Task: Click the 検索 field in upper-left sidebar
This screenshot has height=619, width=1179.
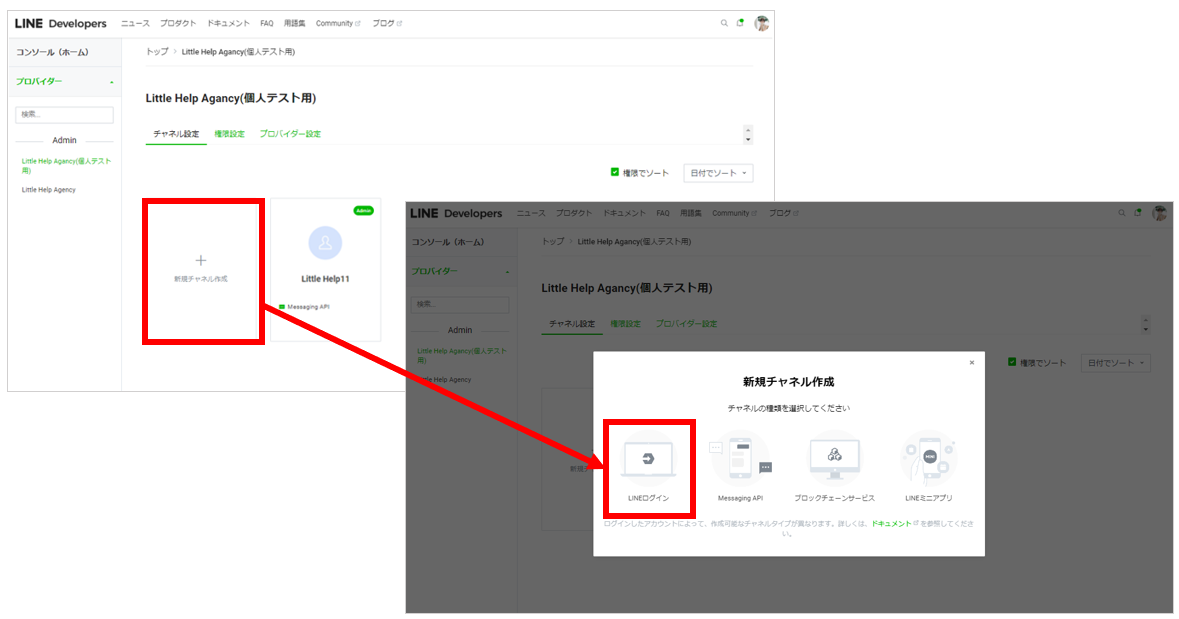Action: (64, 115)
